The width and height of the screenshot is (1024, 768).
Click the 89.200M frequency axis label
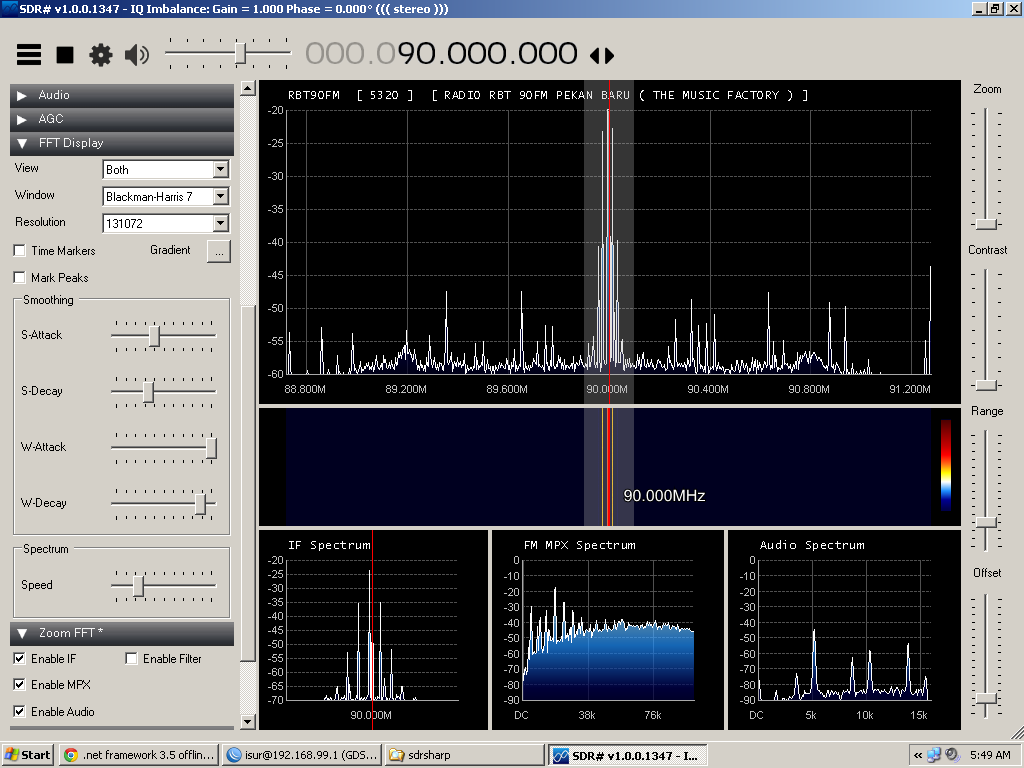(406, 389)
